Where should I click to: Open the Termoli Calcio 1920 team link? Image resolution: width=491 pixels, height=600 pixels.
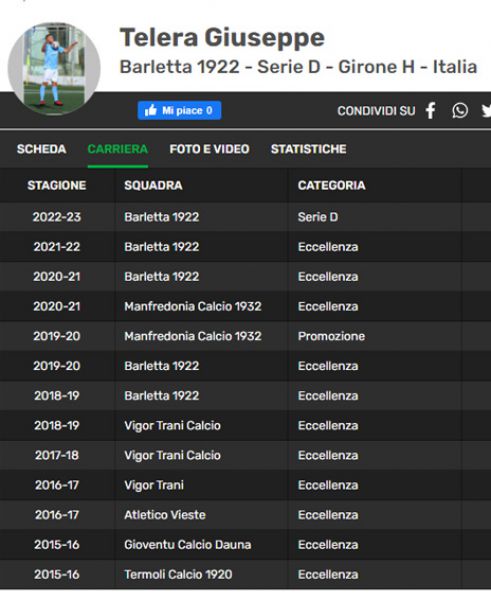178,574
